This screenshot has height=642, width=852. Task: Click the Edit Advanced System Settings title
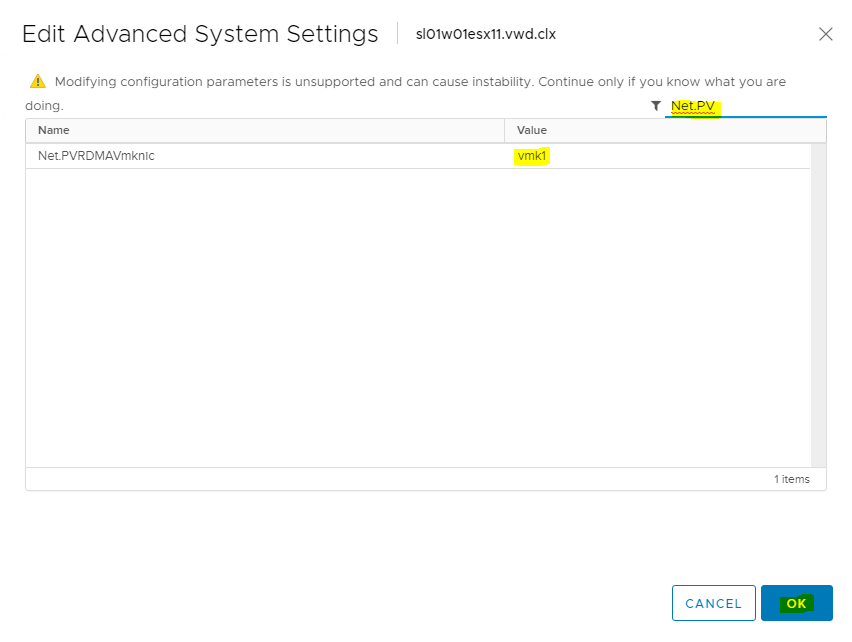200,34
